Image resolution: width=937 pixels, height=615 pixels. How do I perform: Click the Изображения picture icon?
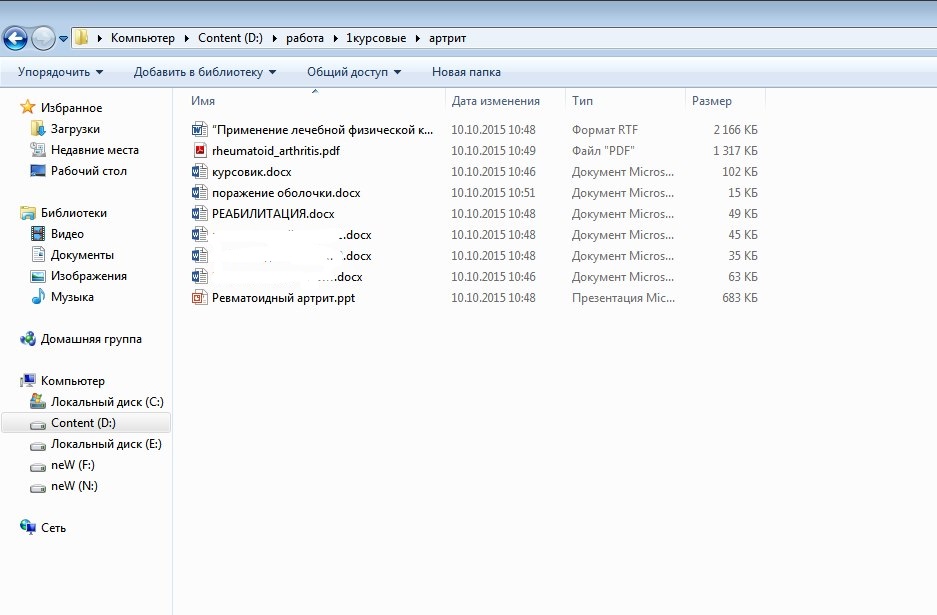(38, 276)
